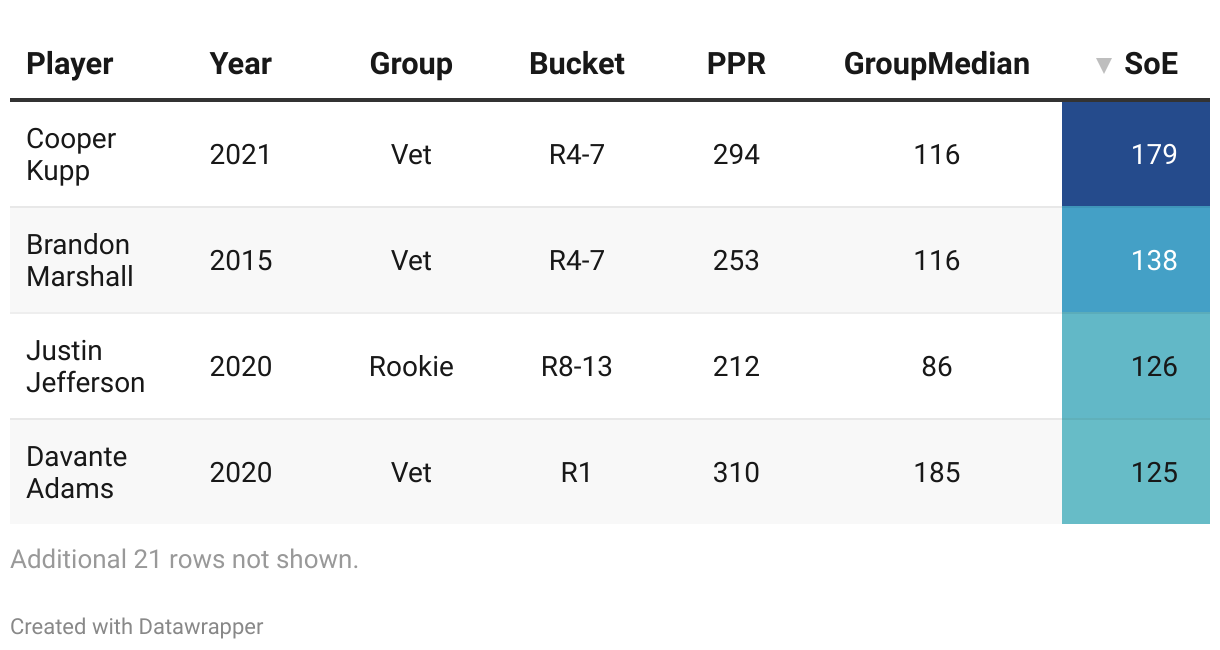The image size is (1220, 650).
Task: Click the Rookie group cell
Action: tap(411, 367)
